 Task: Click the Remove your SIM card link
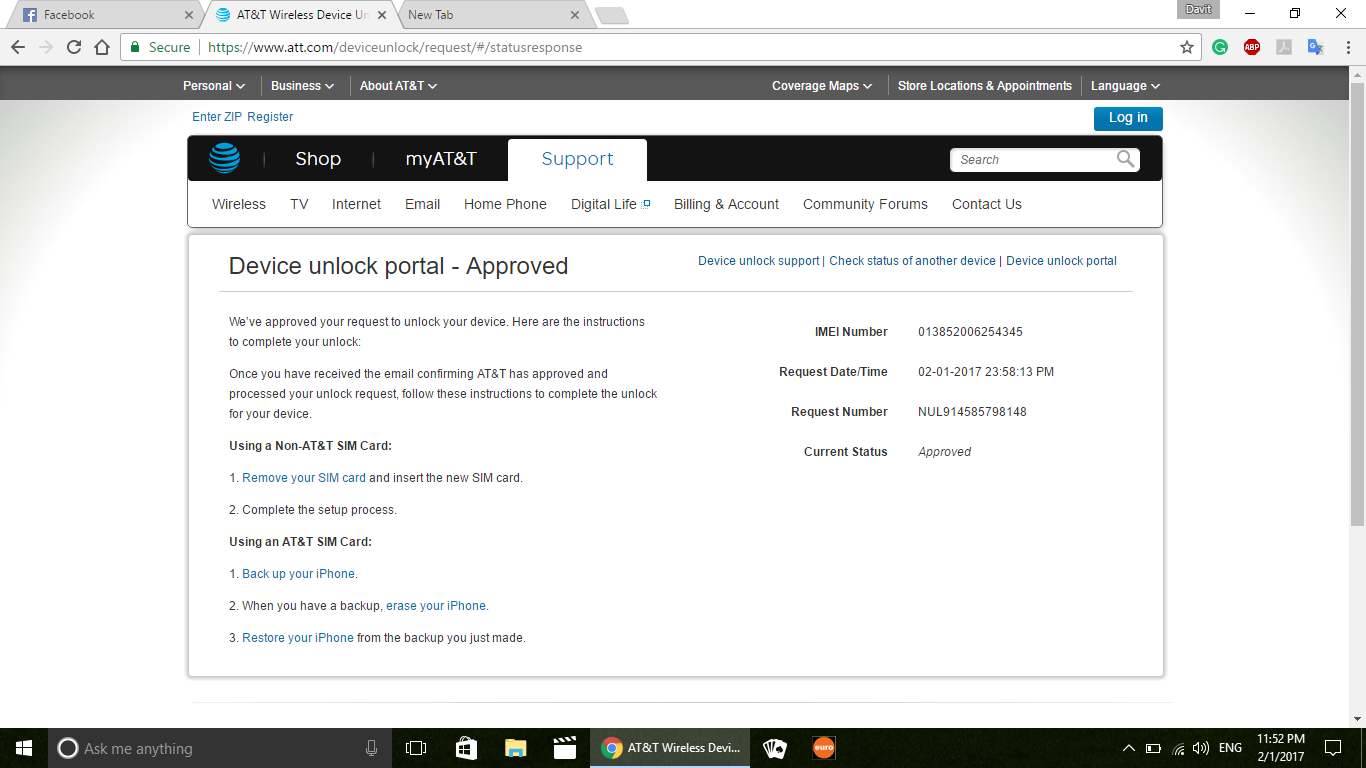point(304,478)
